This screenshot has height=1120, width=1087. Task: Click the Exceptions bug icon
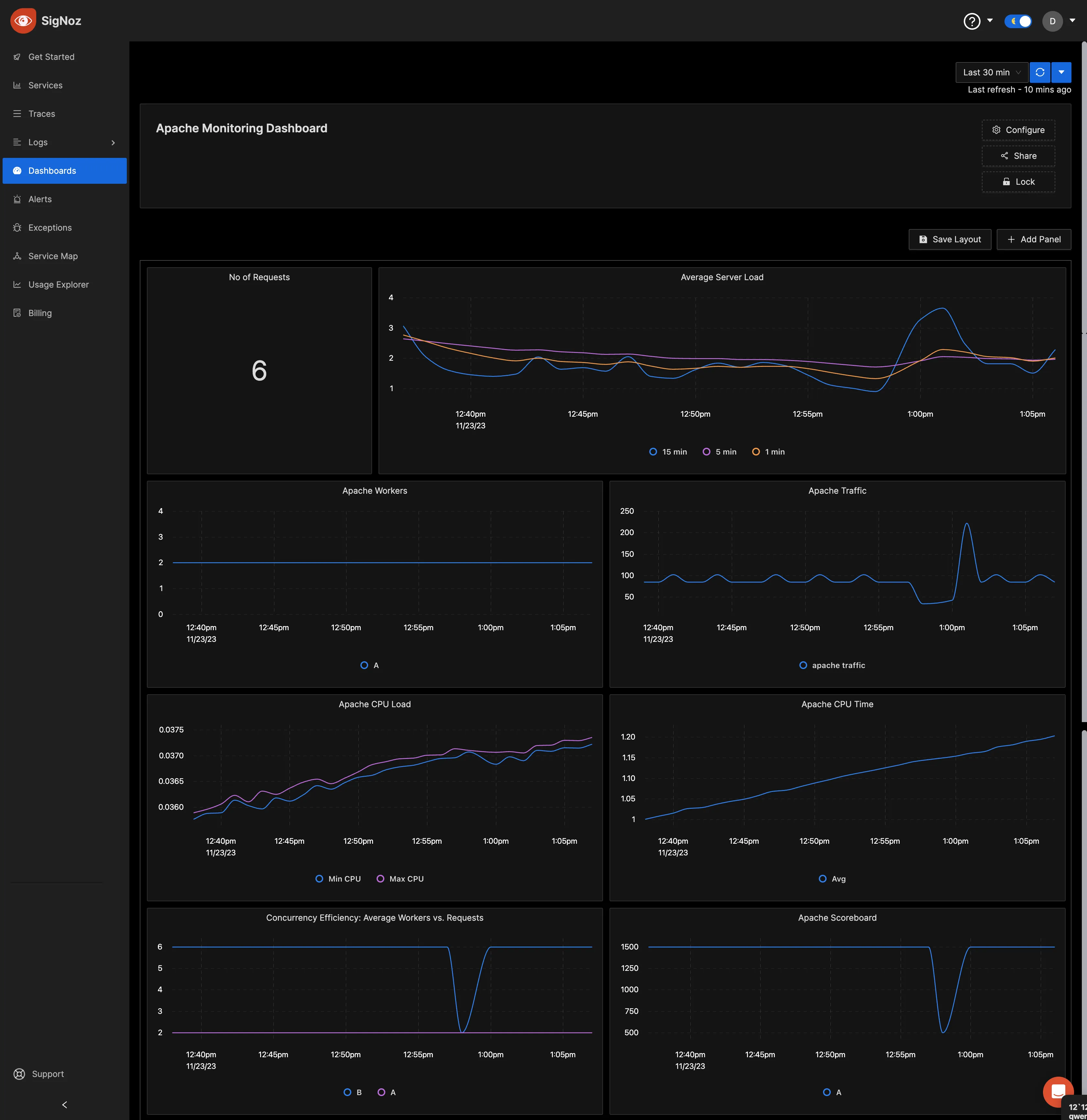pyautogui.click(x=17, y=227)
